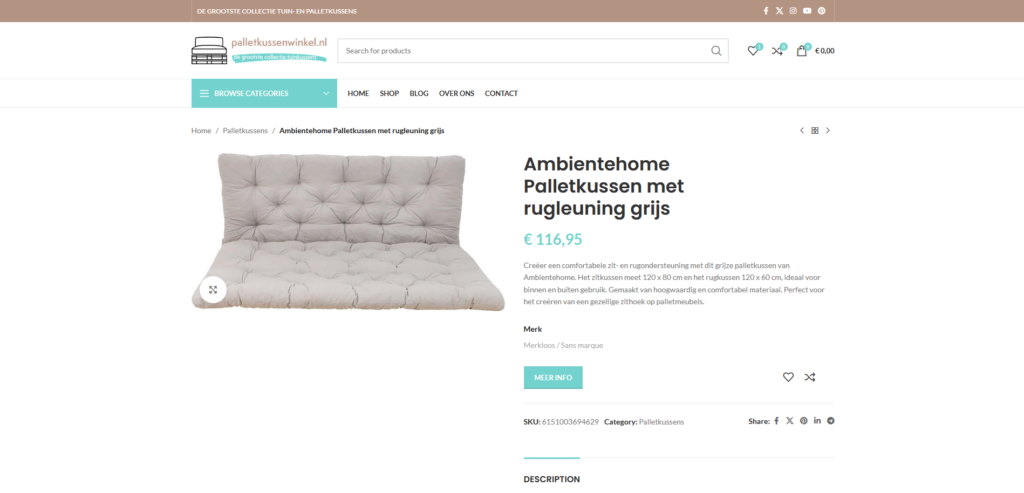
Task: Open the Facebook icon in top bar
Action: tap(765, 11)
